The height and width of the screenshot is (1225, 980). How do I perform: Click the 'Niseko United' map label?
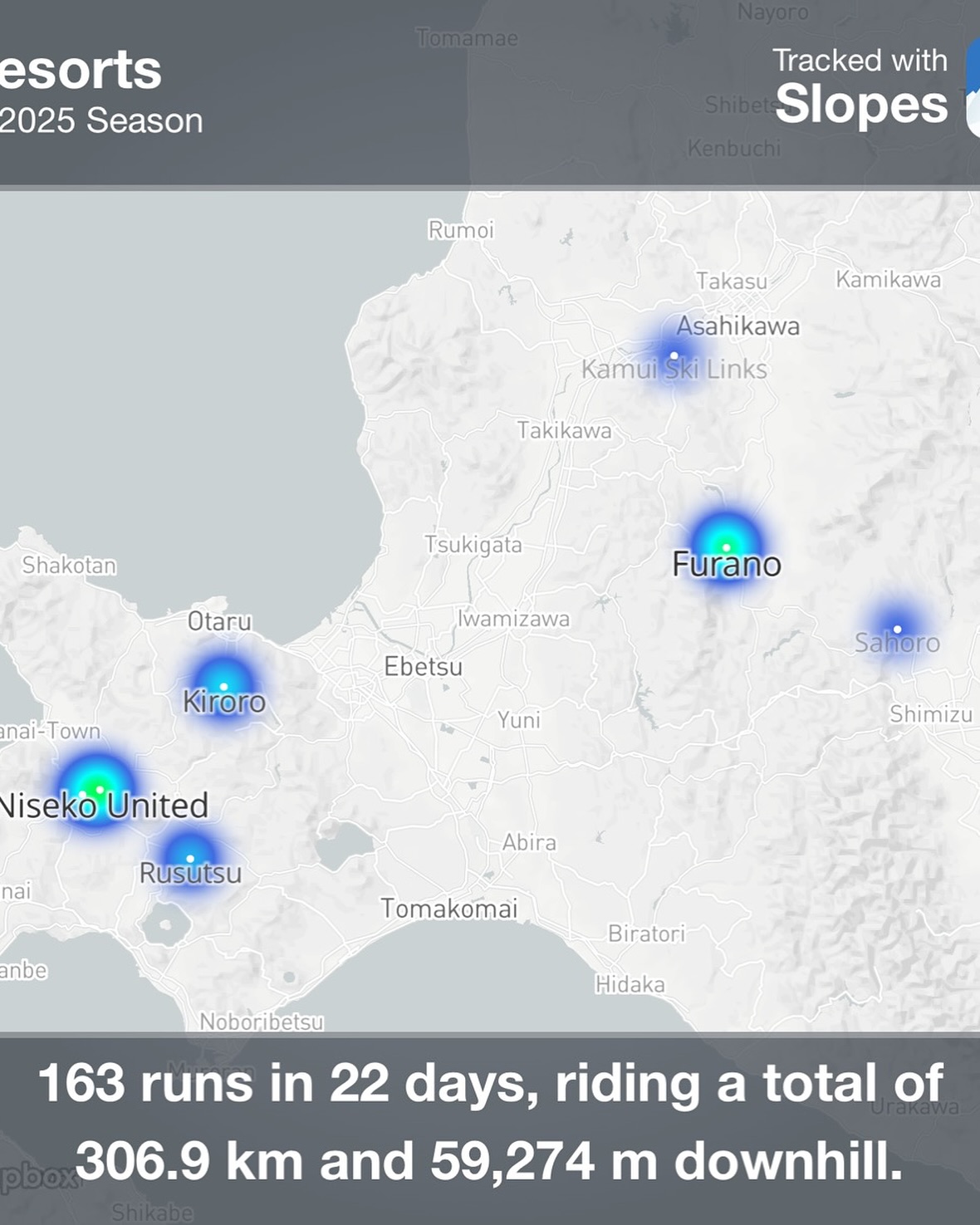[104, 805]
